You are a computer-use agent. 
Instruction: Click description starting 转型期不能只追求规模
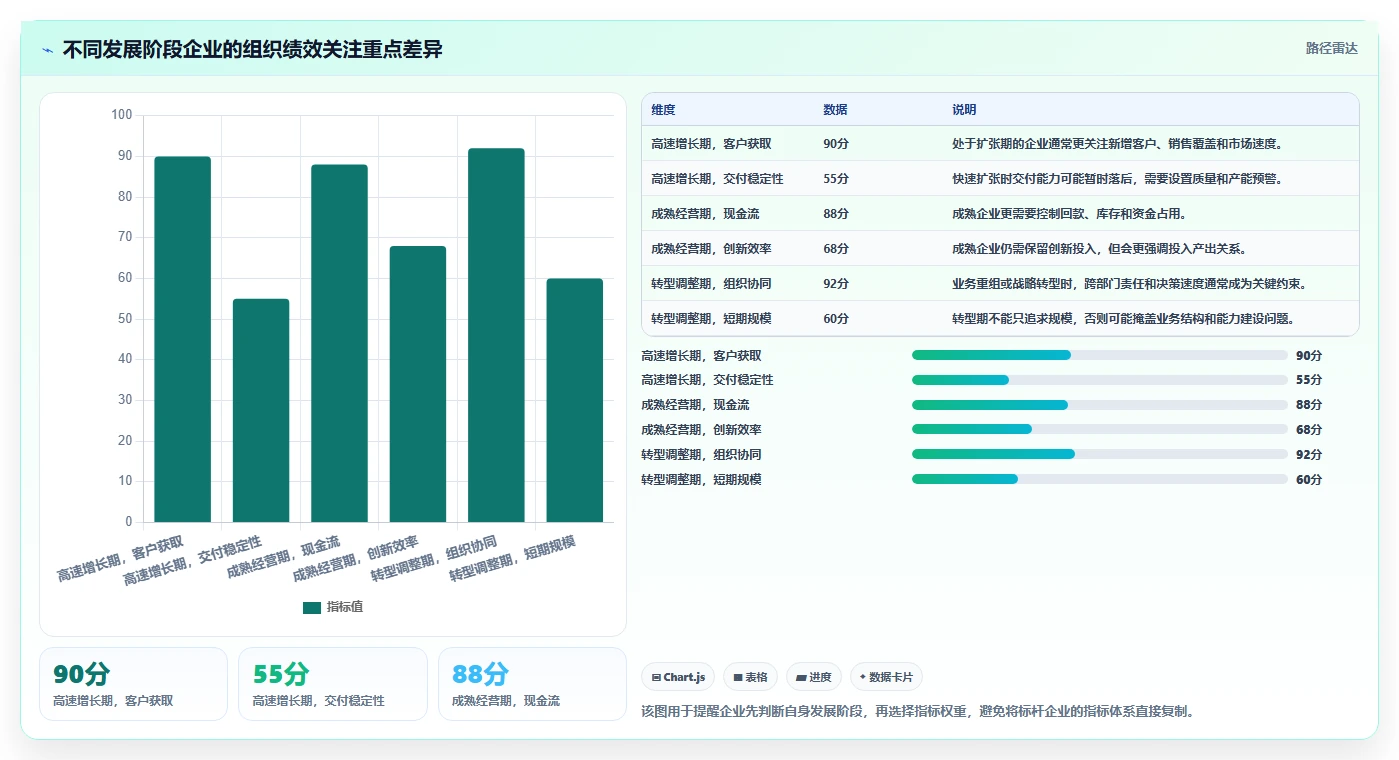click(1123, 319)
